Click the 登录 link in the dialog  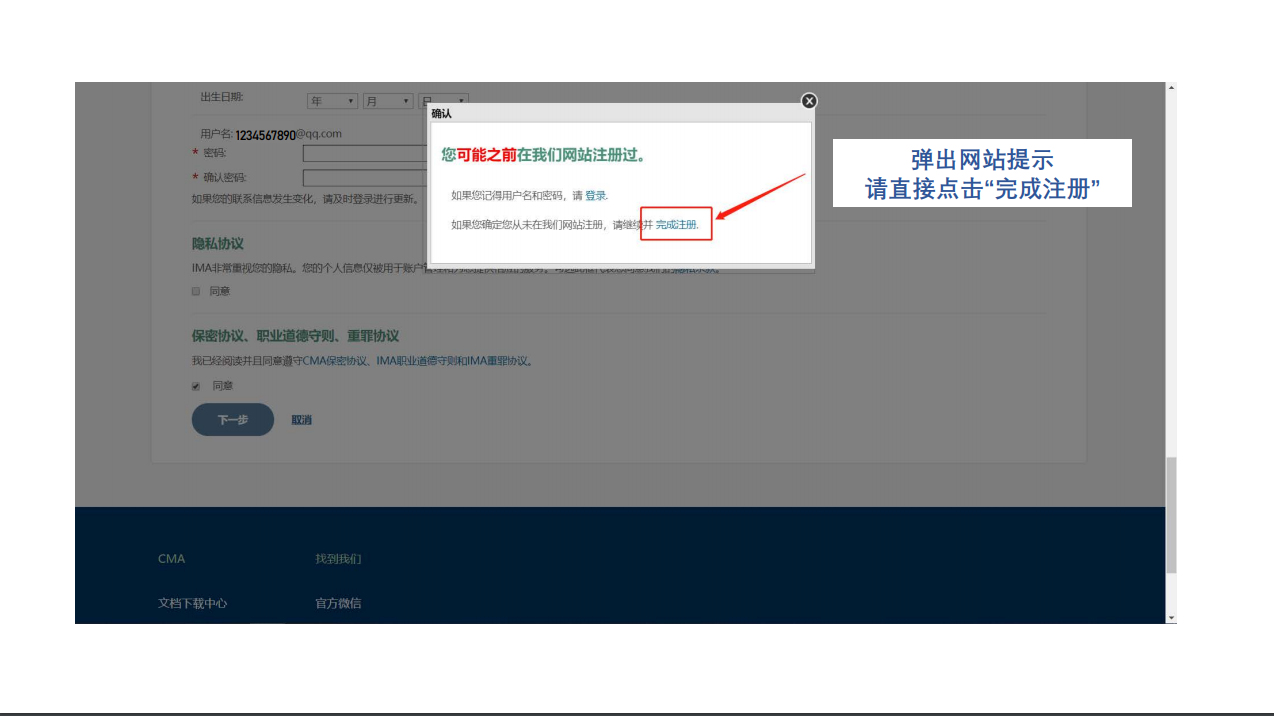click(595, 196)
